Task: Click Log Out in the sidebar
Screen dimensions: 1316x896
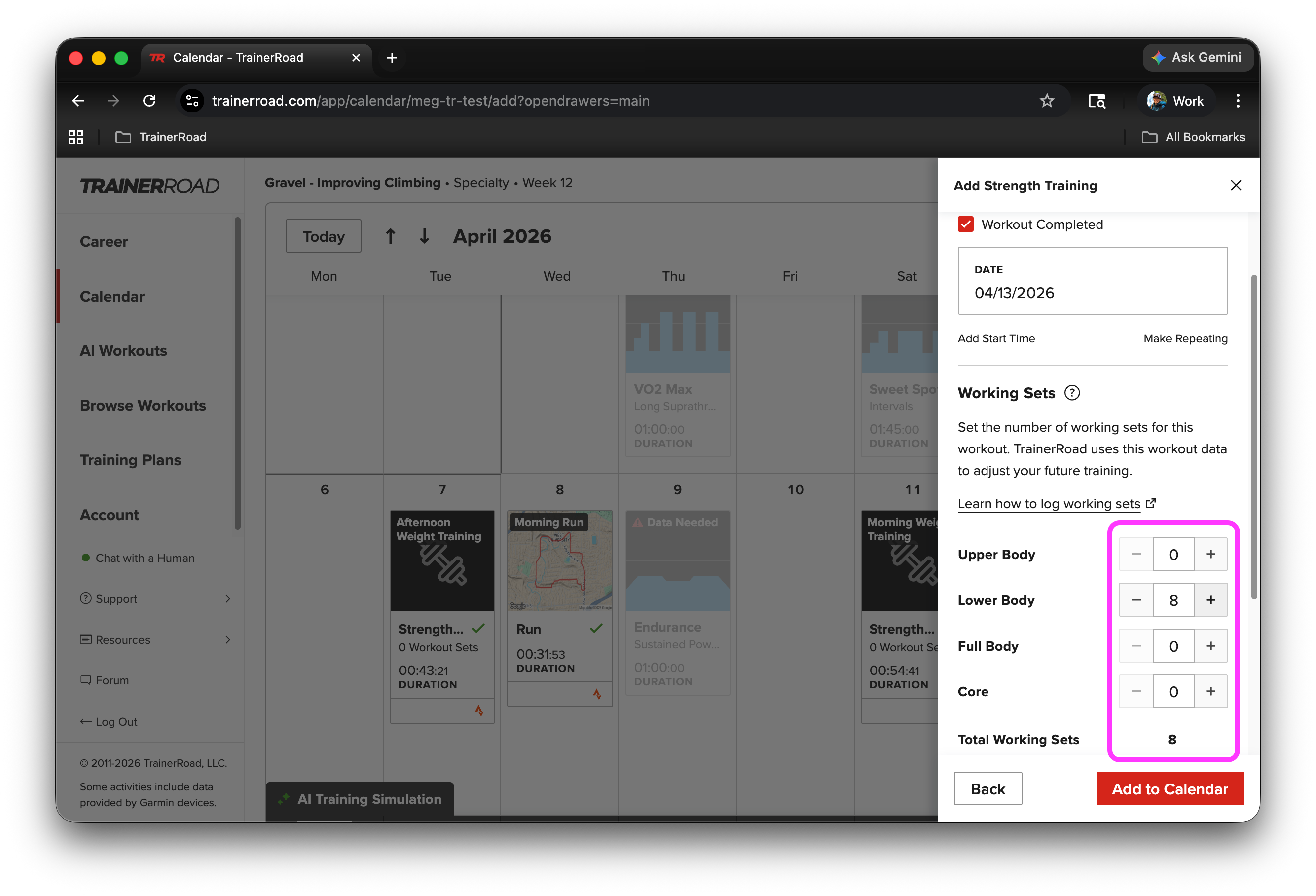Action: pyautogui.click(x=109, y=722)
